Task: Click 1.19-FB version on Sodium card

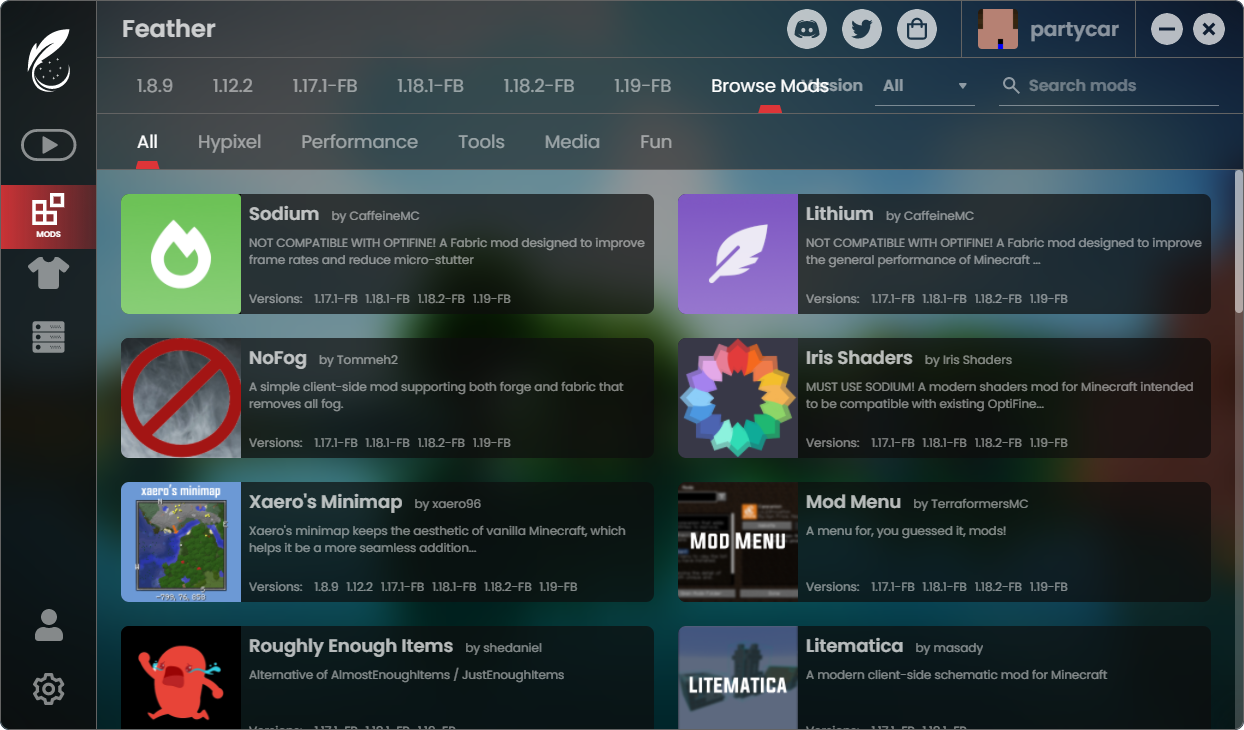Action: click(491, 299)
